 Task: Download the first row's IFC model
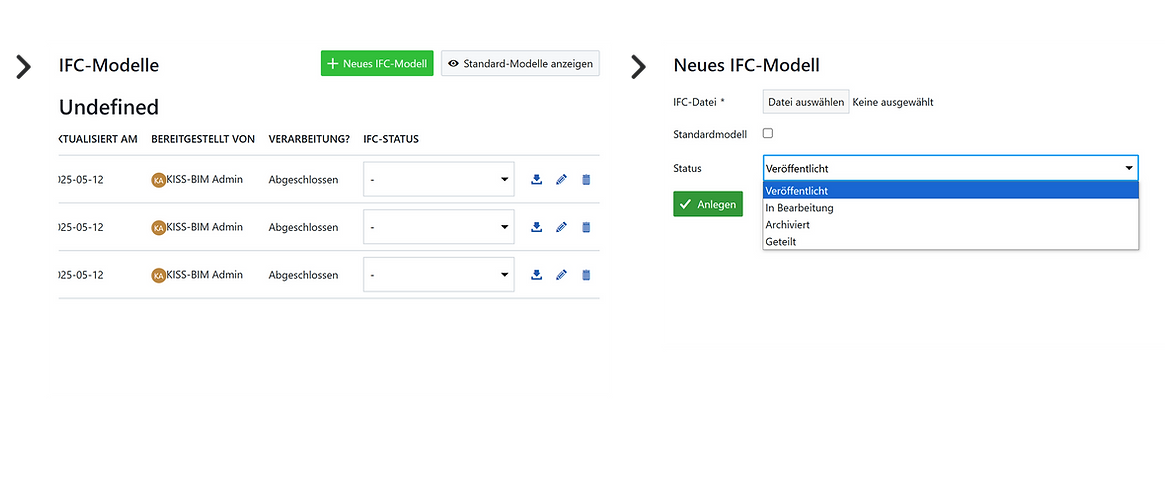[536, 180]
